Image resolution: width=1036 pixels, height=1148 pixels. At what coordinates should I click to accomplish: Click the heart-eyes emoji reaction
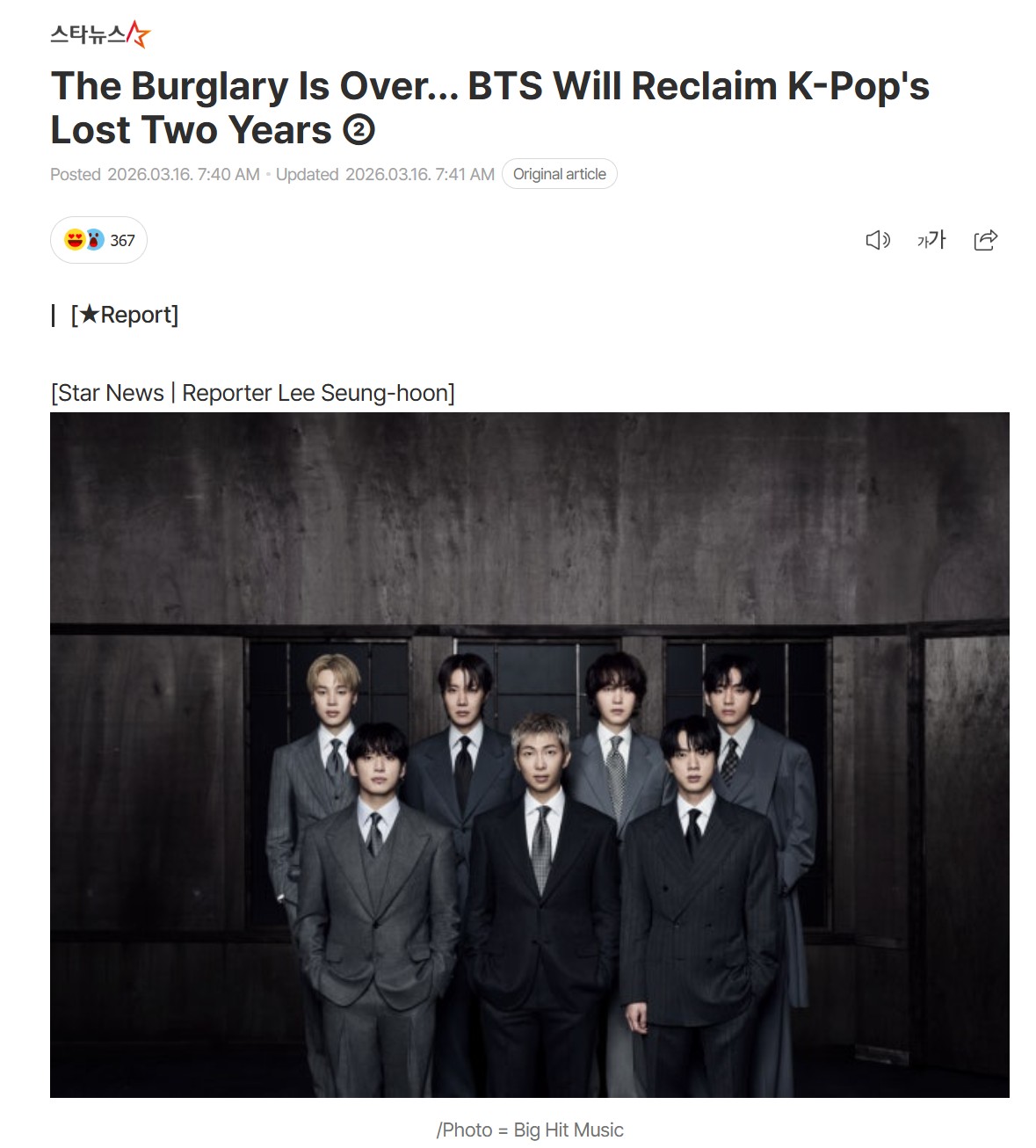(75, 240)
